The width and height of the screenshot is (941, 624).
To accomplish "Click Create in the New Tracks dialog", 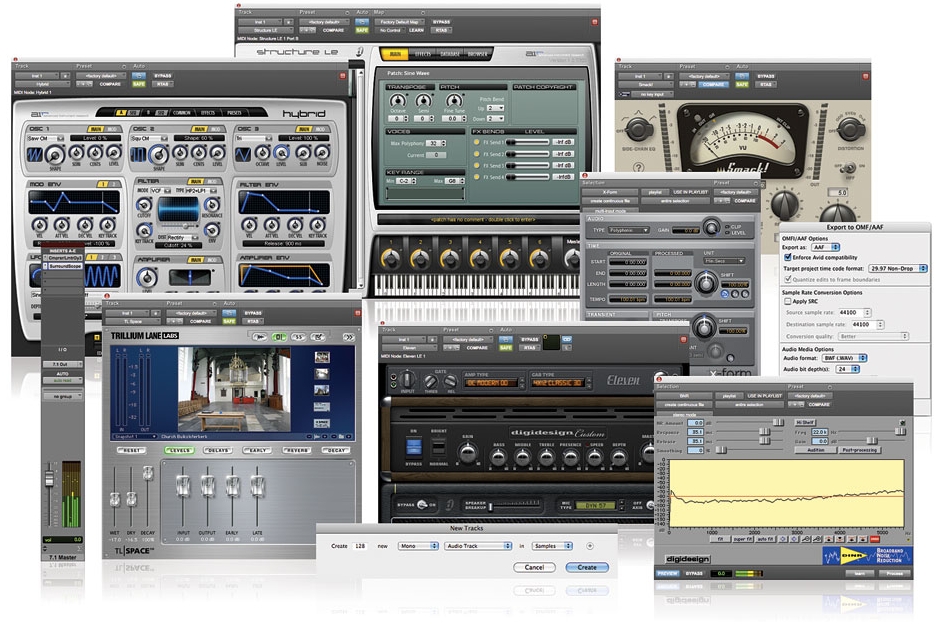I will click(587, 567).
